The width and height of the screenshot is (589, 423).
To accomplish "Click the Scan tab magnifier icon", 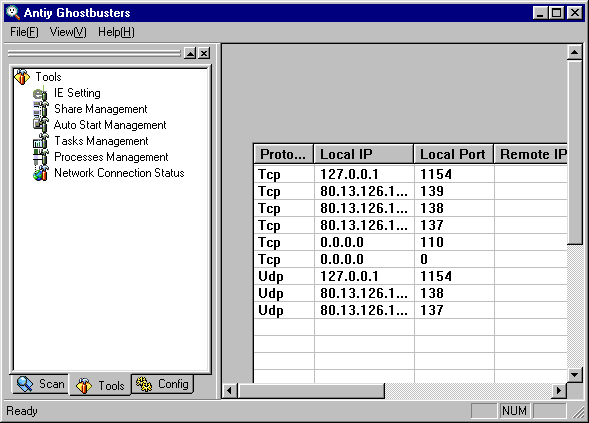I will [25, 384].
